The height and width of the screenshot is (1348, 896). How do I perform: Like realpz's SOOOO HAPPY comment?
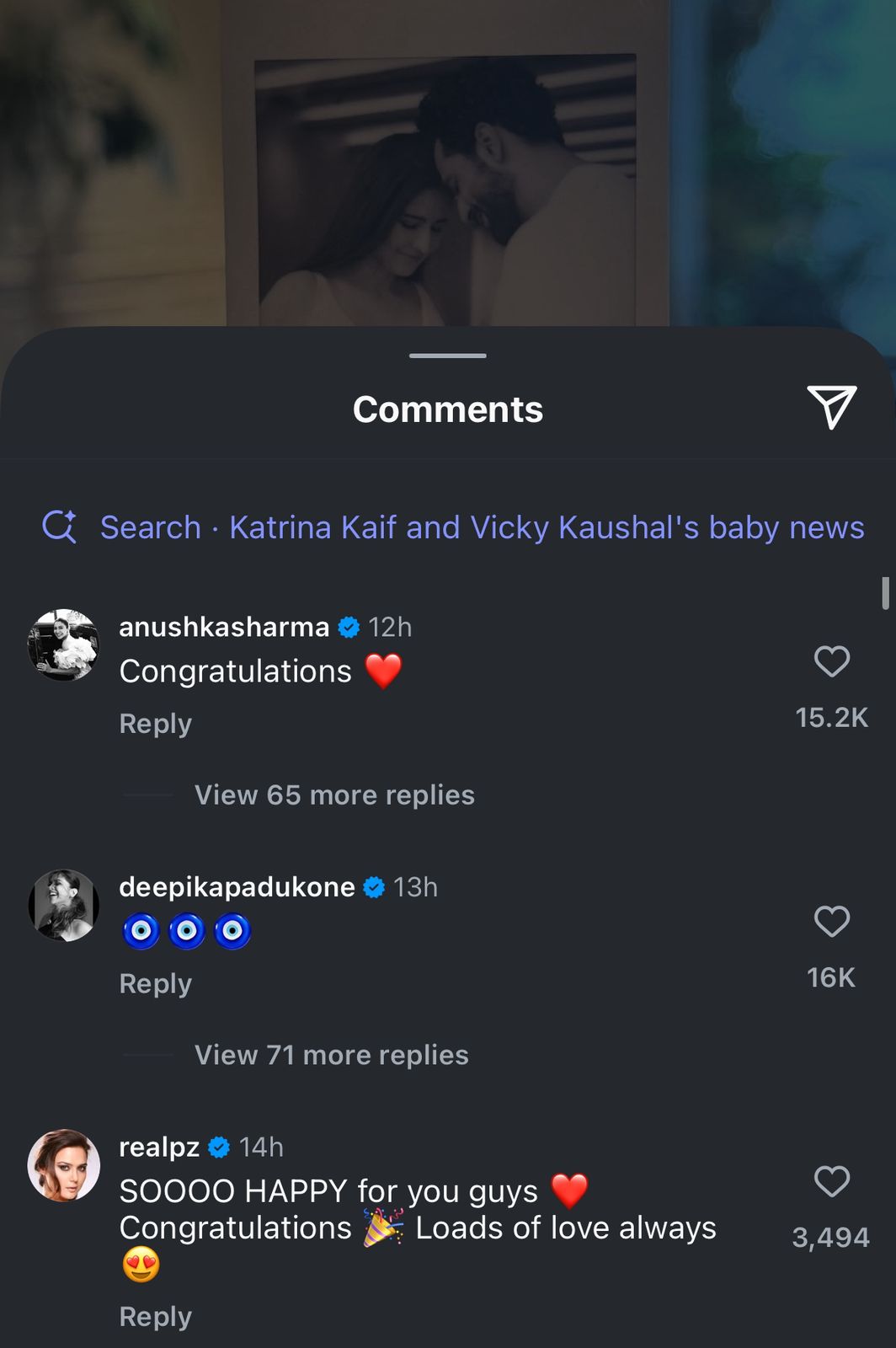pos(831,1181)
